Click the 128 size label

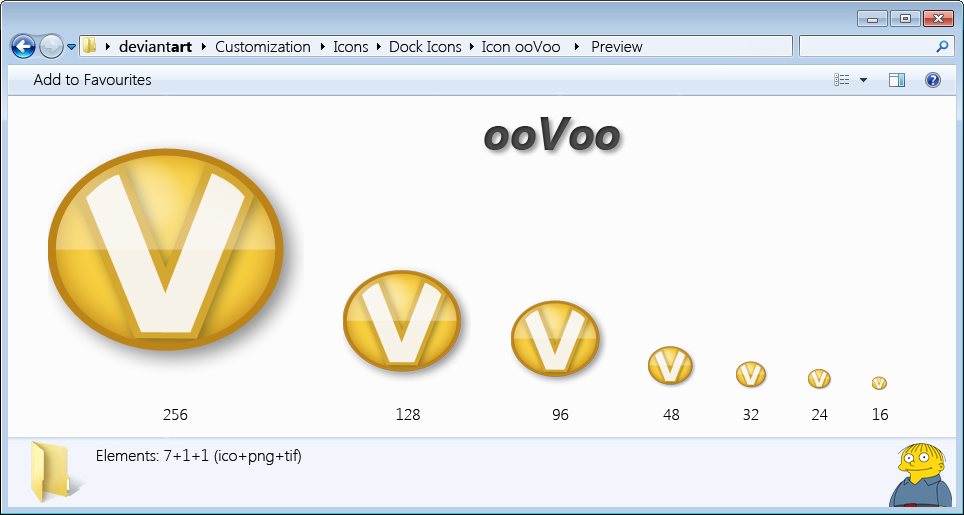pos(408,415)
